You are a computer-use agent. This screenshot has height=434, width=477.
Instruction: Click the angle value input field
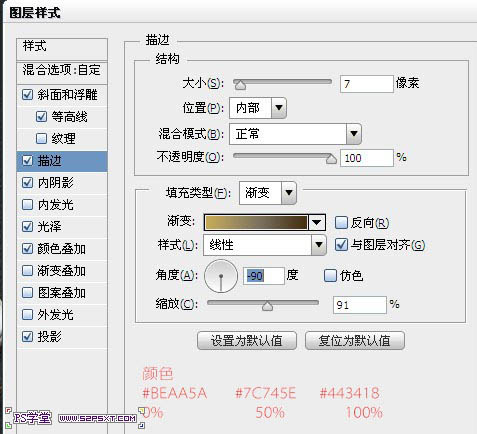pos(264,276)
